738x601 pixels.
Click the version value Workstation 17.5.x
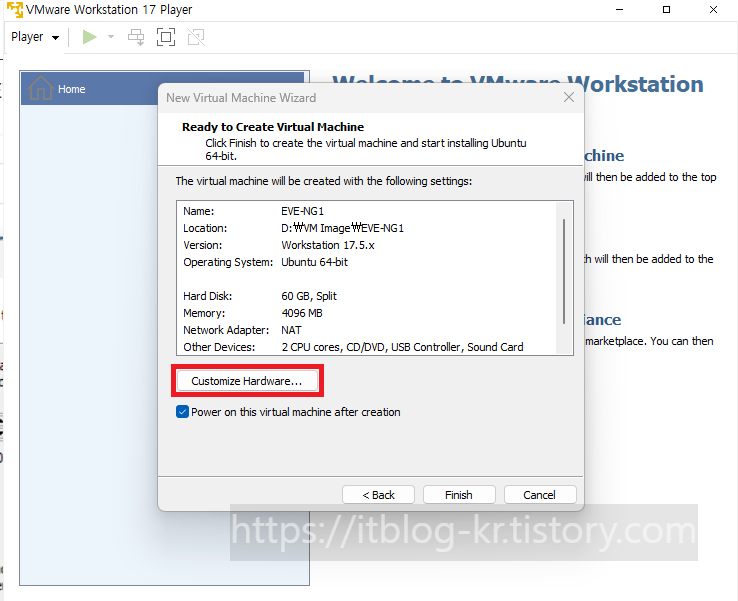328,245
